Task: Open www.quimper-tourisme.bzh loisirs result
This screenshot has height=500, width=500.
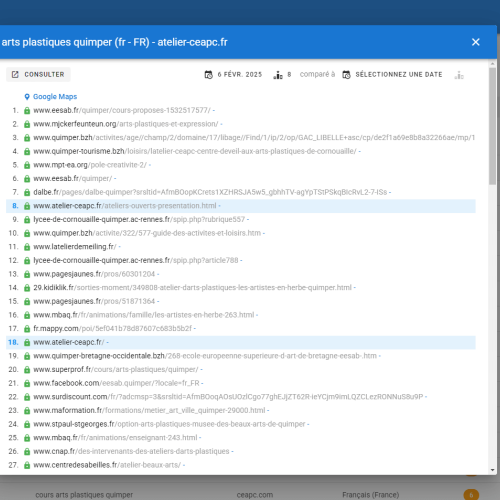Action: click(x=195, y=151)
